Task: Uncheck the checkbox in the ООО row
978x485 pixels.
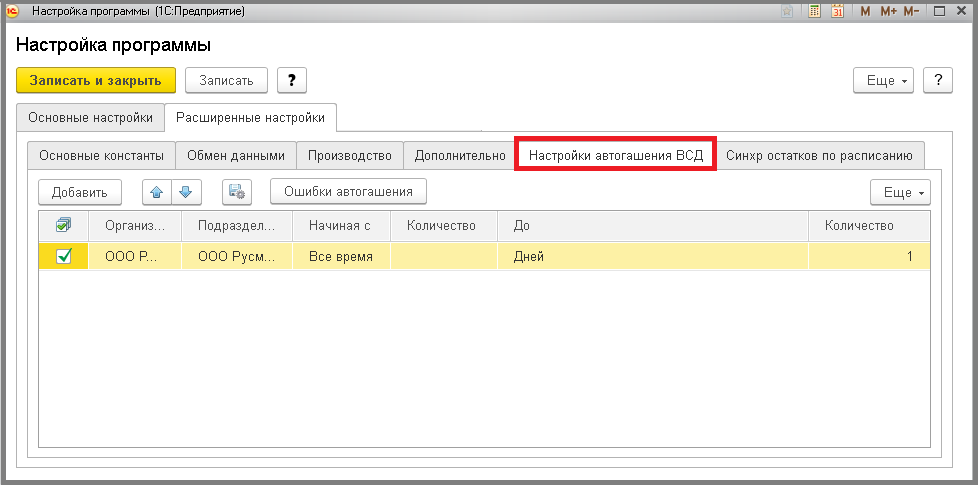Action: click(63, 256)
